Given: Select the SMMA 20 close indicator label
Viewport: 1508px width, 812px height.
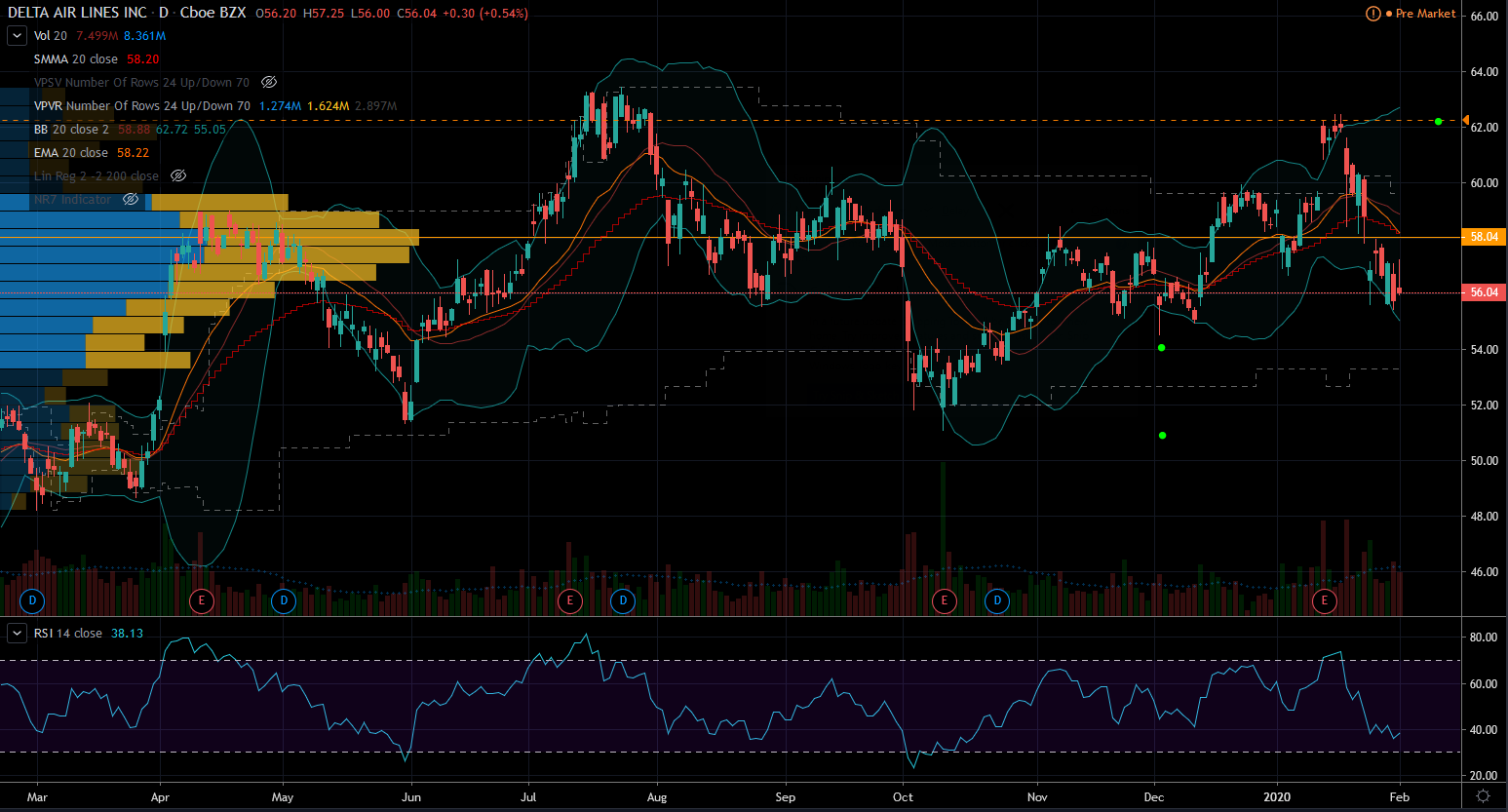Looking at the screenshot, I should (x=75, y=59).
